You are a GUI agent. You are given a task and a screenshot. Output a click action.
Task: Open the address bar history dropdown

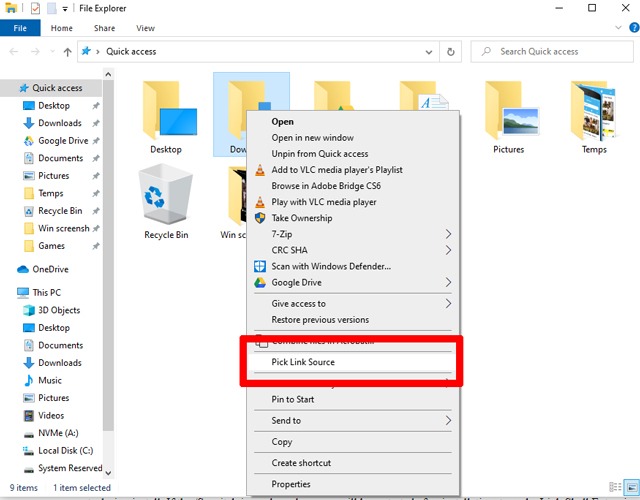[x=432, y=52]
